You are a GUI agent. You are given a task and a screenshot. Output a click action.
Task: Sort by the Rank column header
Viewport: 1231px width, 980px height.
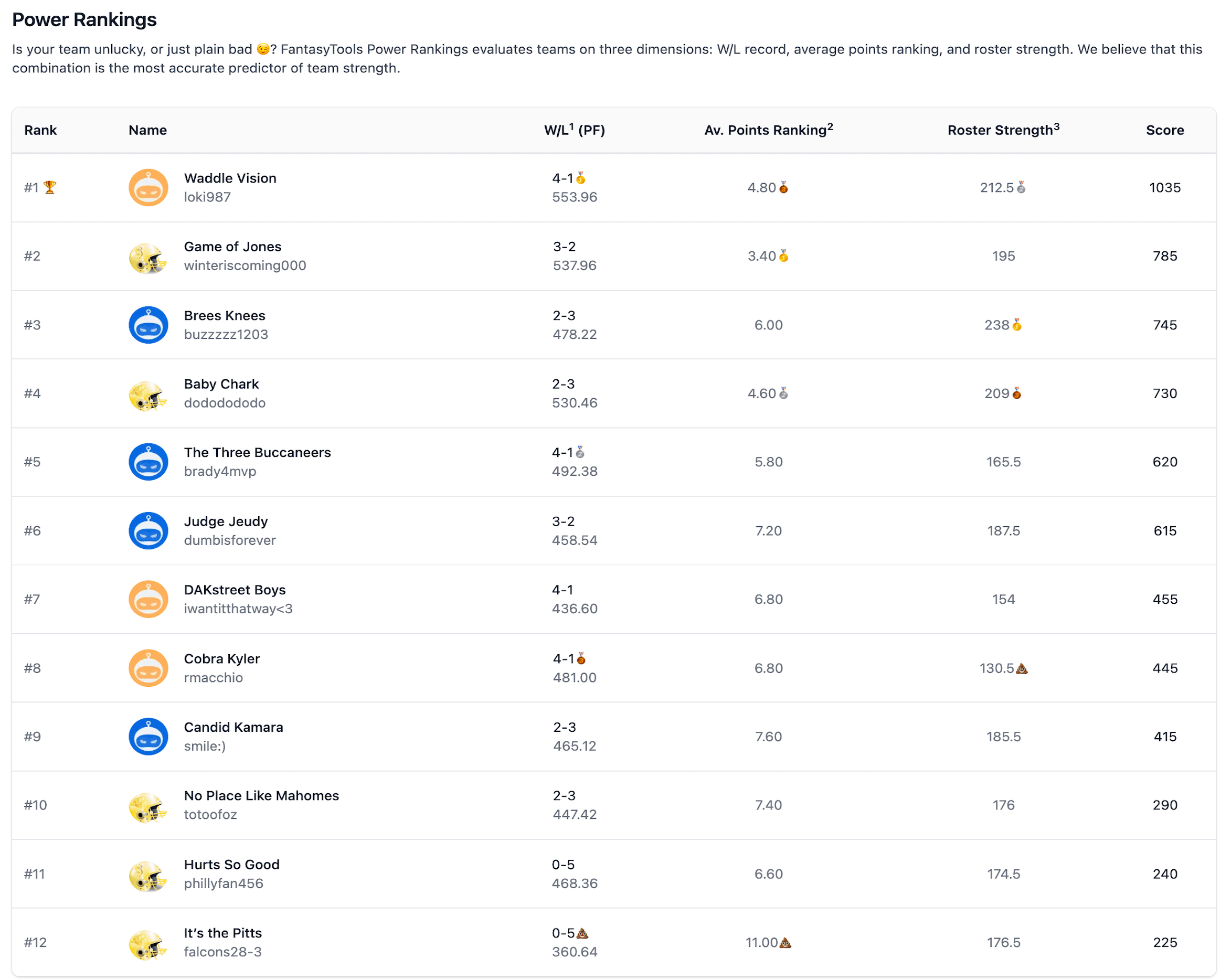point(40,130)
